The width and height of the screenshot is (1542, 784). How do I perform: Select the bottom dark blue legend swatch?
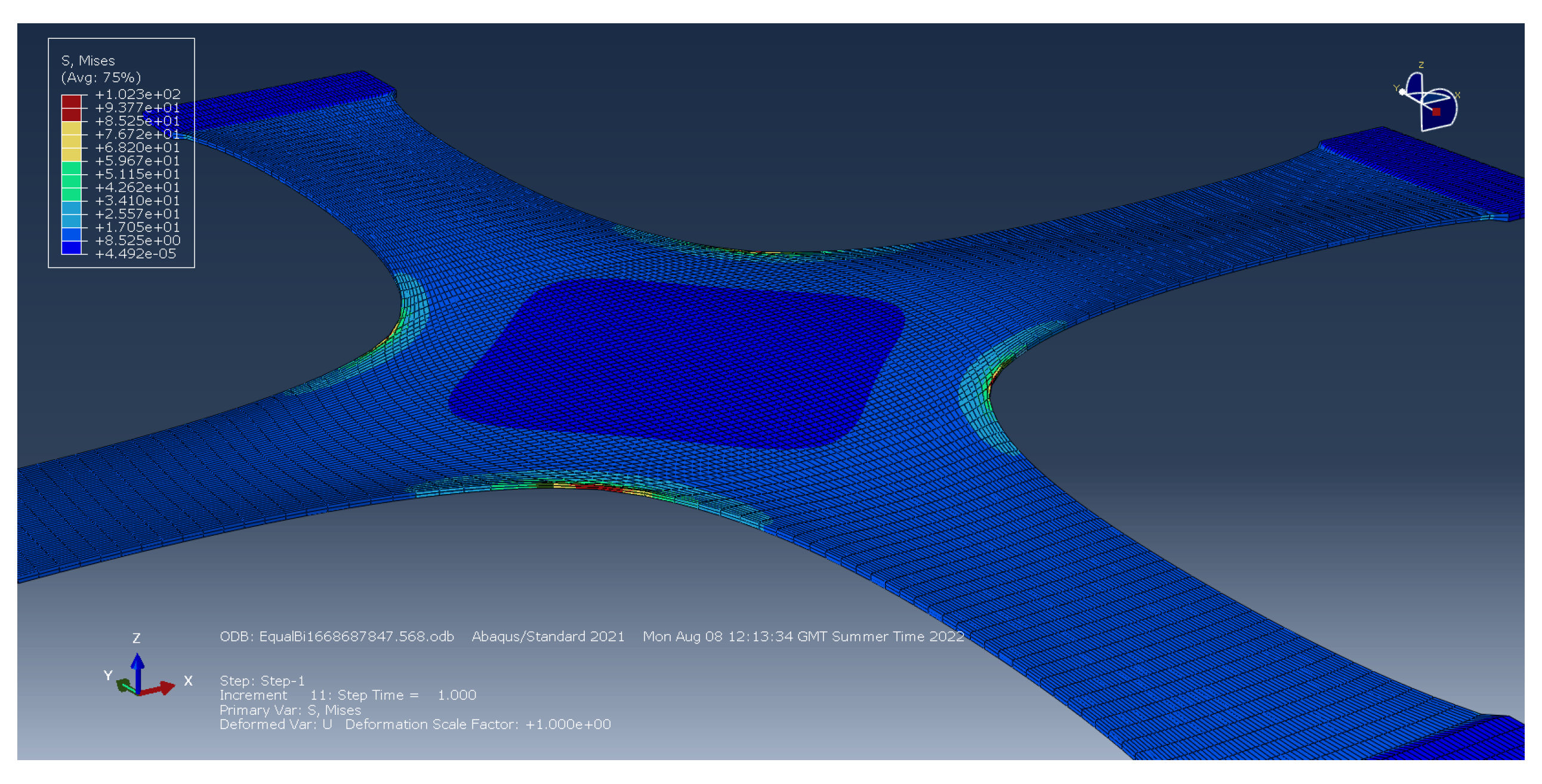click(x=71, y=247)
